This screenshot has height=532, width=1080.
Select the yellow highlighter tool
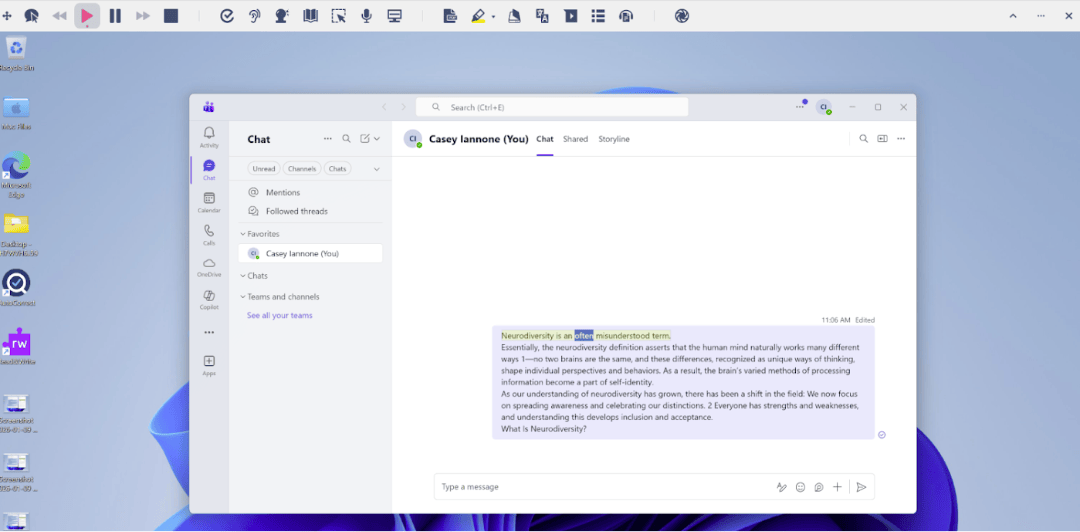[478, 16]
